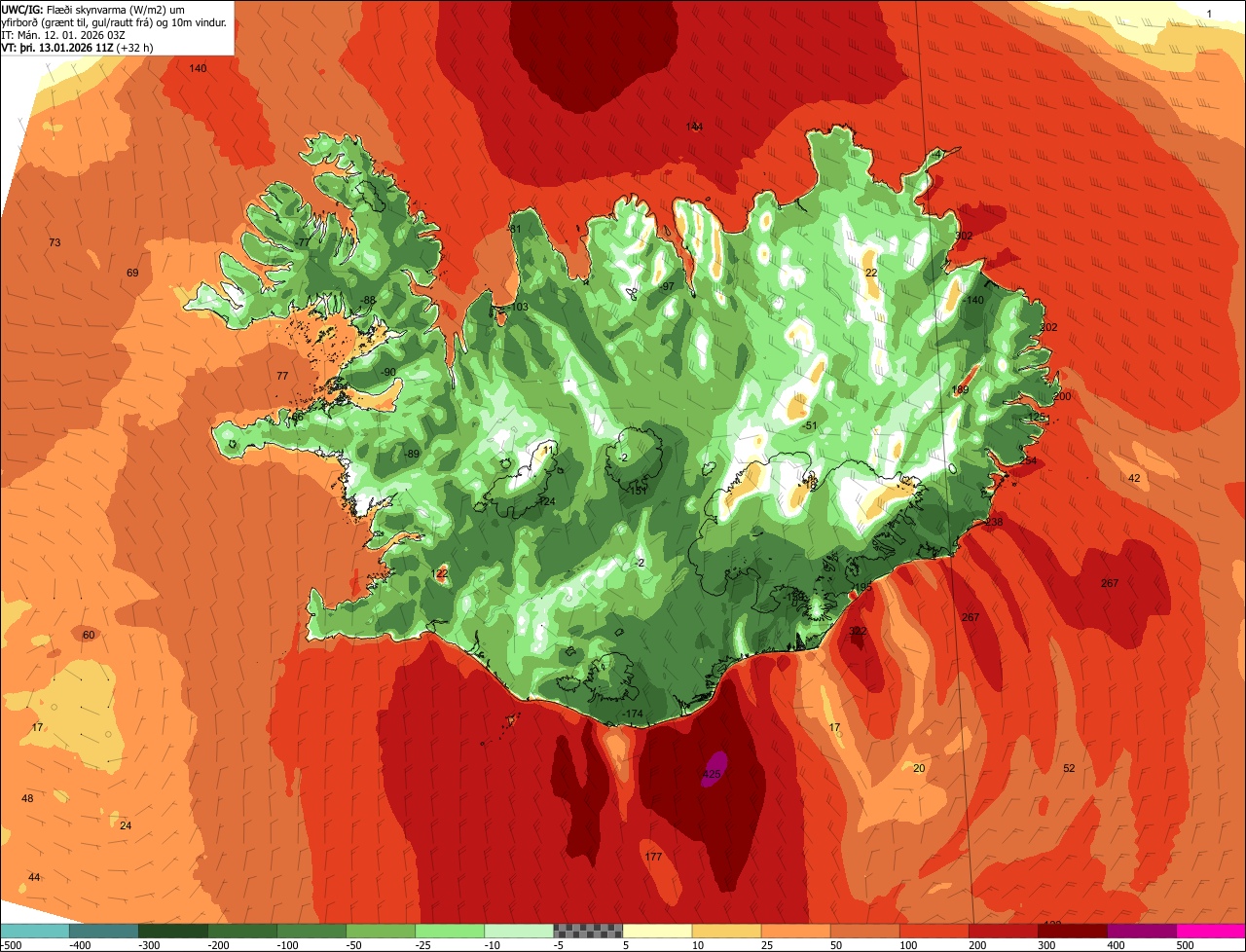Click the light green -25 to -10 swatch
1246x952 pixels.
(450, 931)
